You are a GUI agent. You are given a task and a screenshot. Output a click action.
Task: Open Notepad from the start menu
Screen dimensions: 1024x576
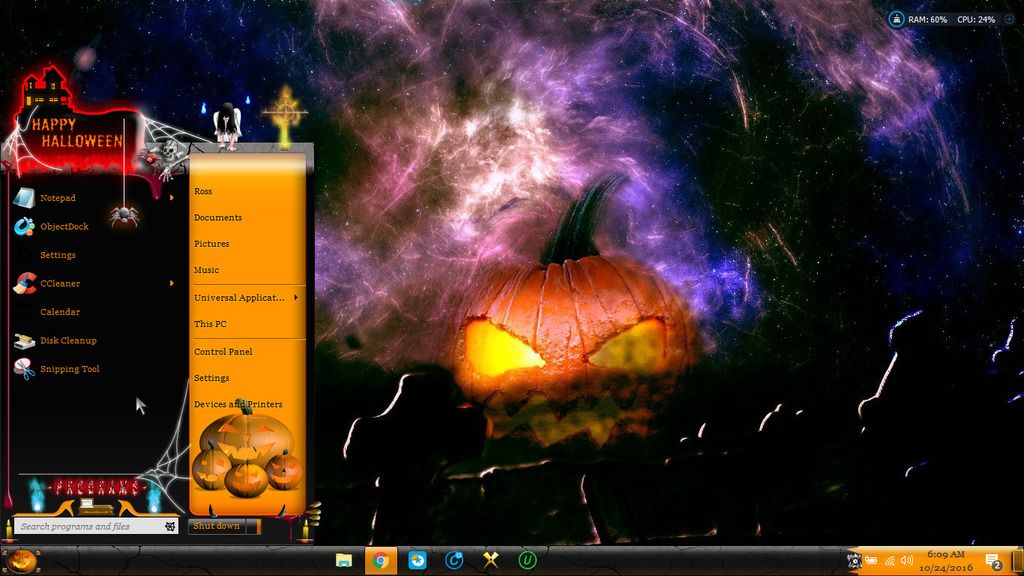tap(57, 198)
